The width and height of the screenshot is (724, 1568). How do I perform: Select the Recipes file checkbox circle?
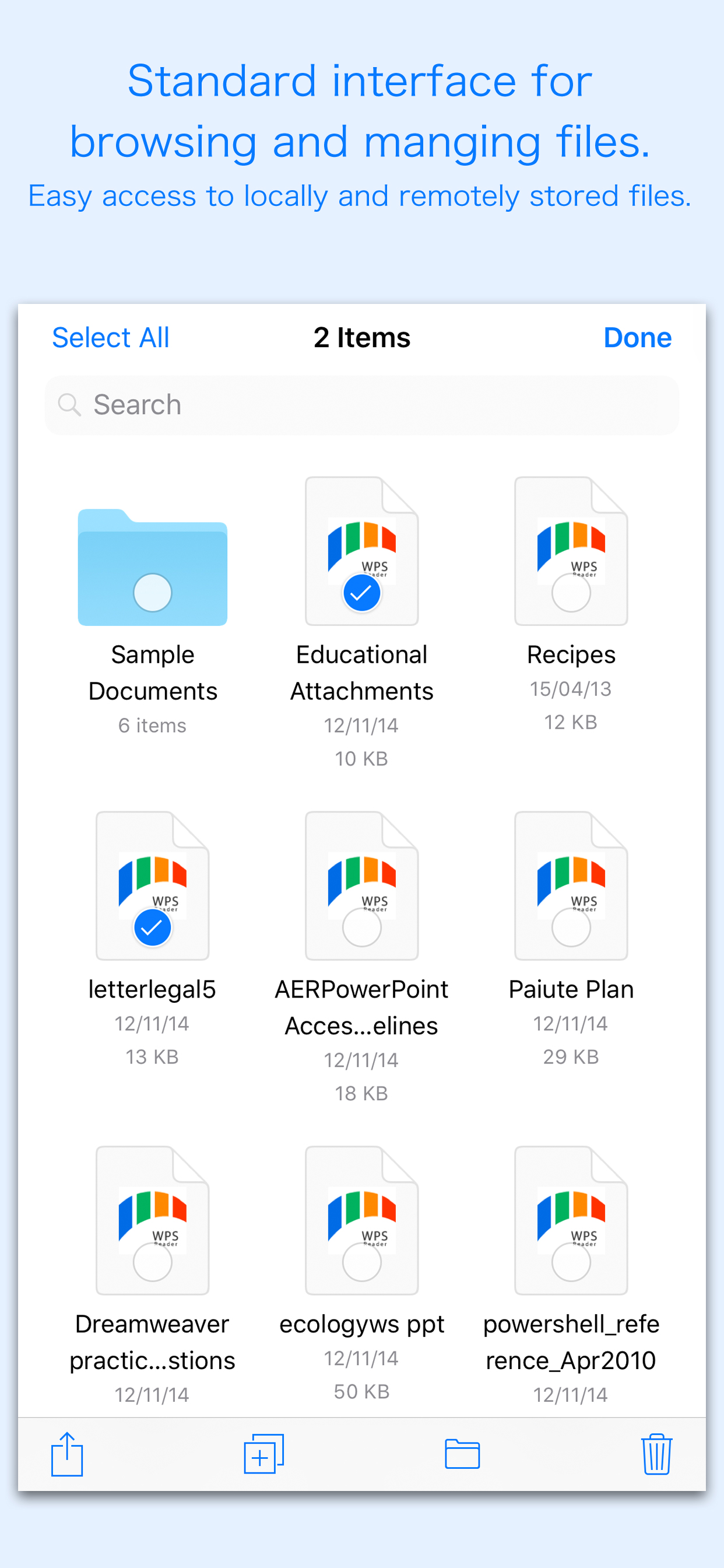[x=571, y=593]
